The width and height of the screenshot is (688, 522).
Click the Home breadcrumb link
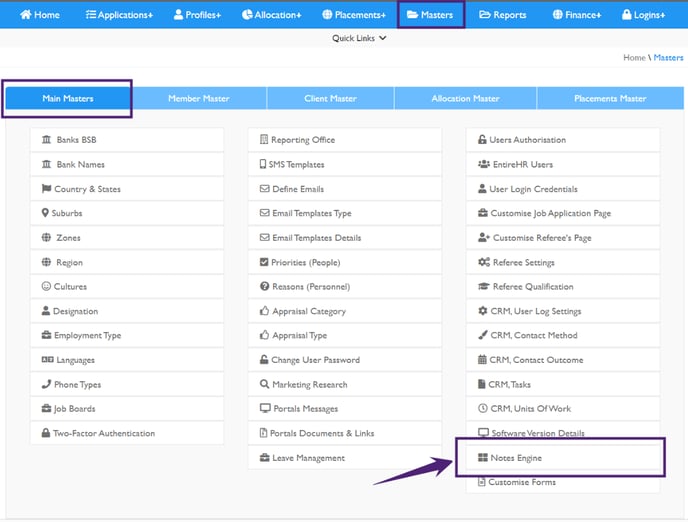point(634,57)
